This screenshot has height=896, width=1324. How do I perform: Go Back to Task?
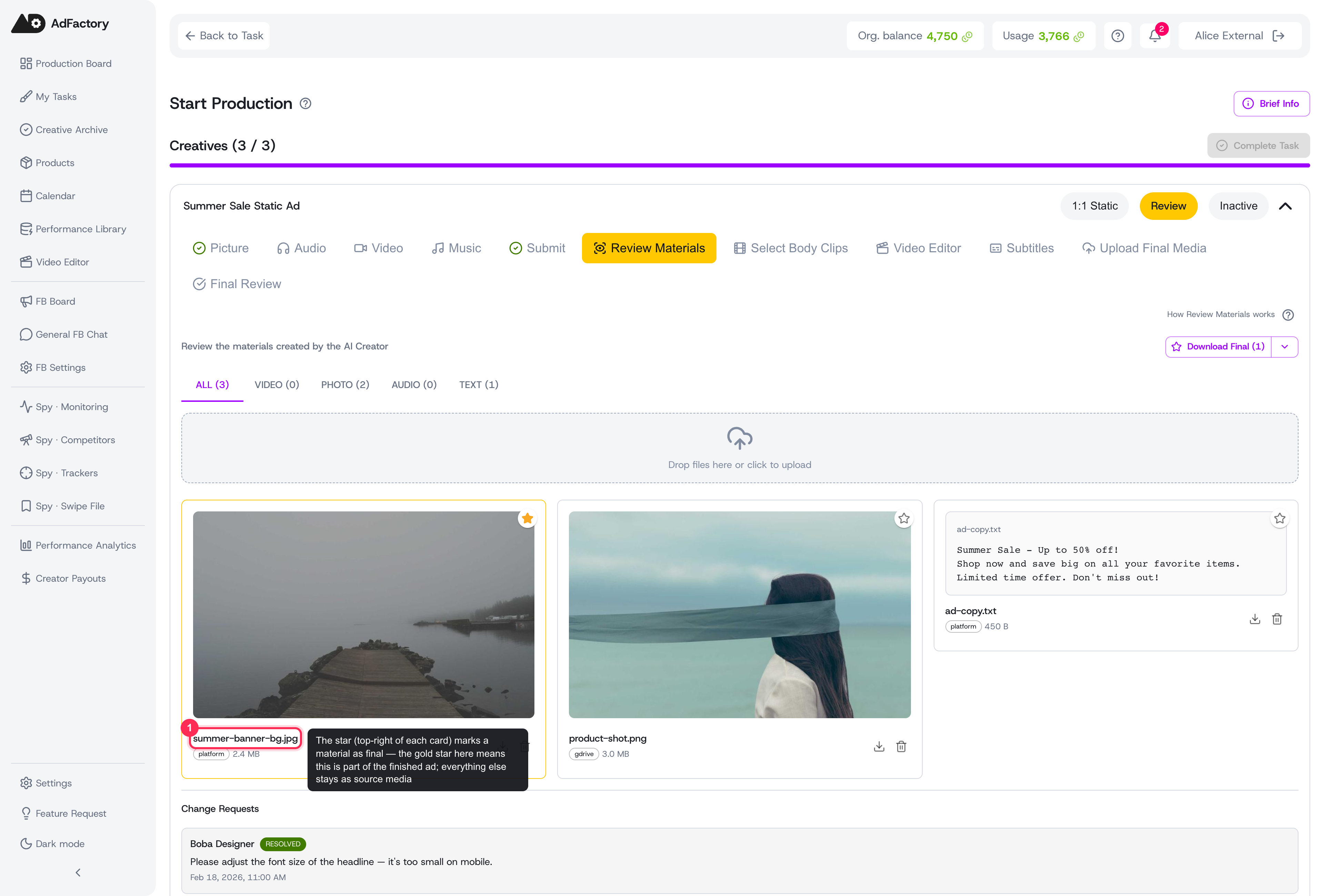click(224, 36)
